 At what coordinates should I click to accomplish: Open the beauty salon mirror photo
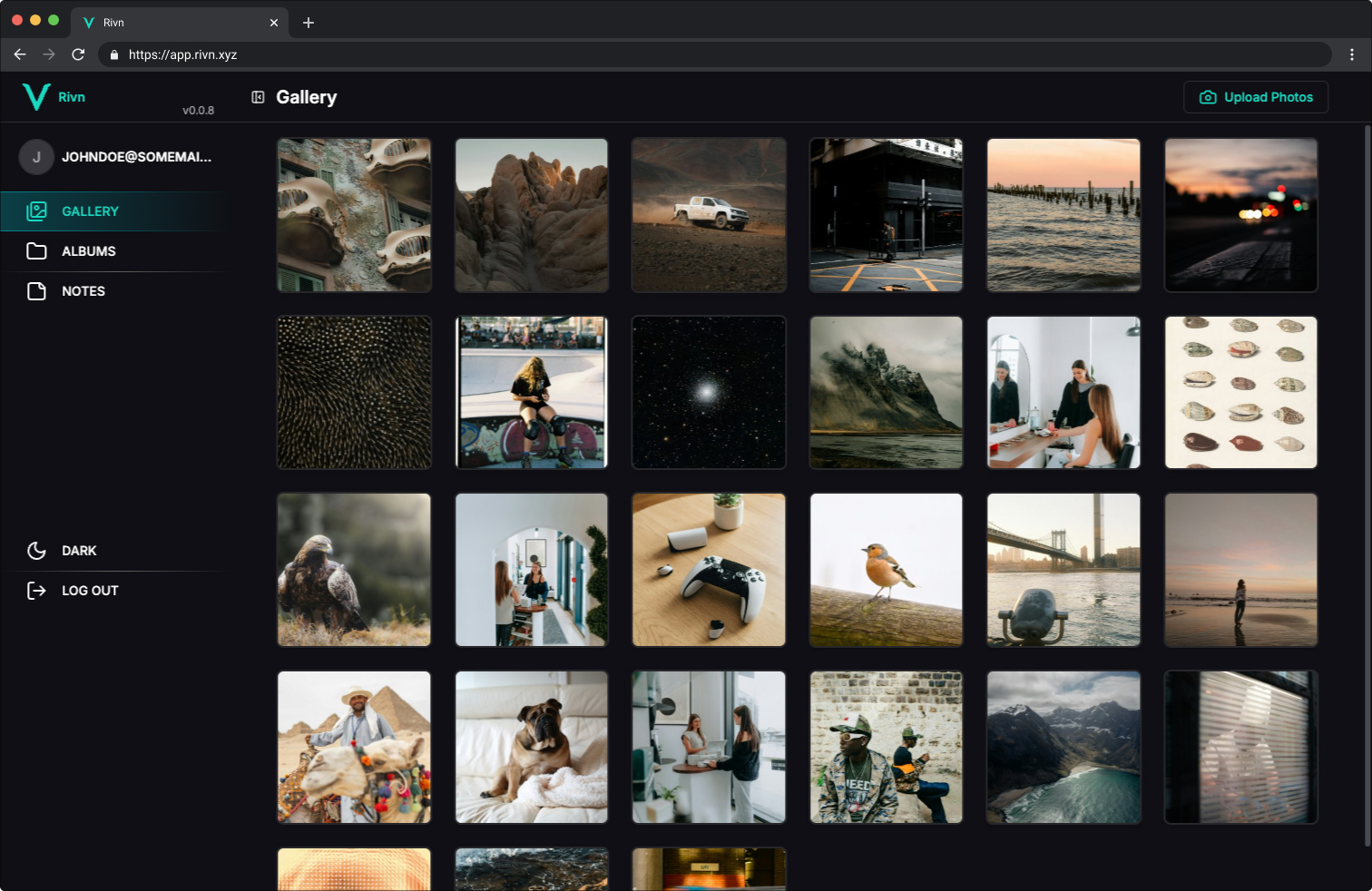[x=1063, y=392]
